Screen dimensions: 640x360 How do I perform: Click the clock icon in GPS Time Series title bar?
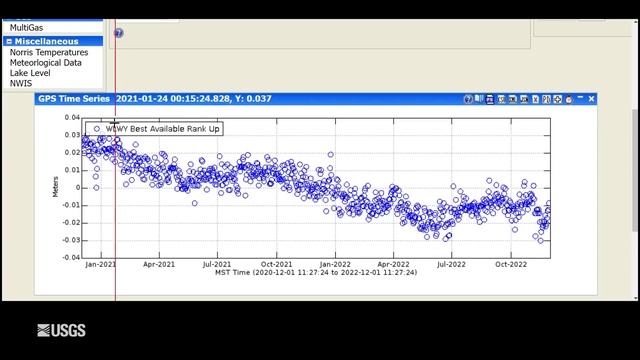pyautogui.click(x=569, y=99)
